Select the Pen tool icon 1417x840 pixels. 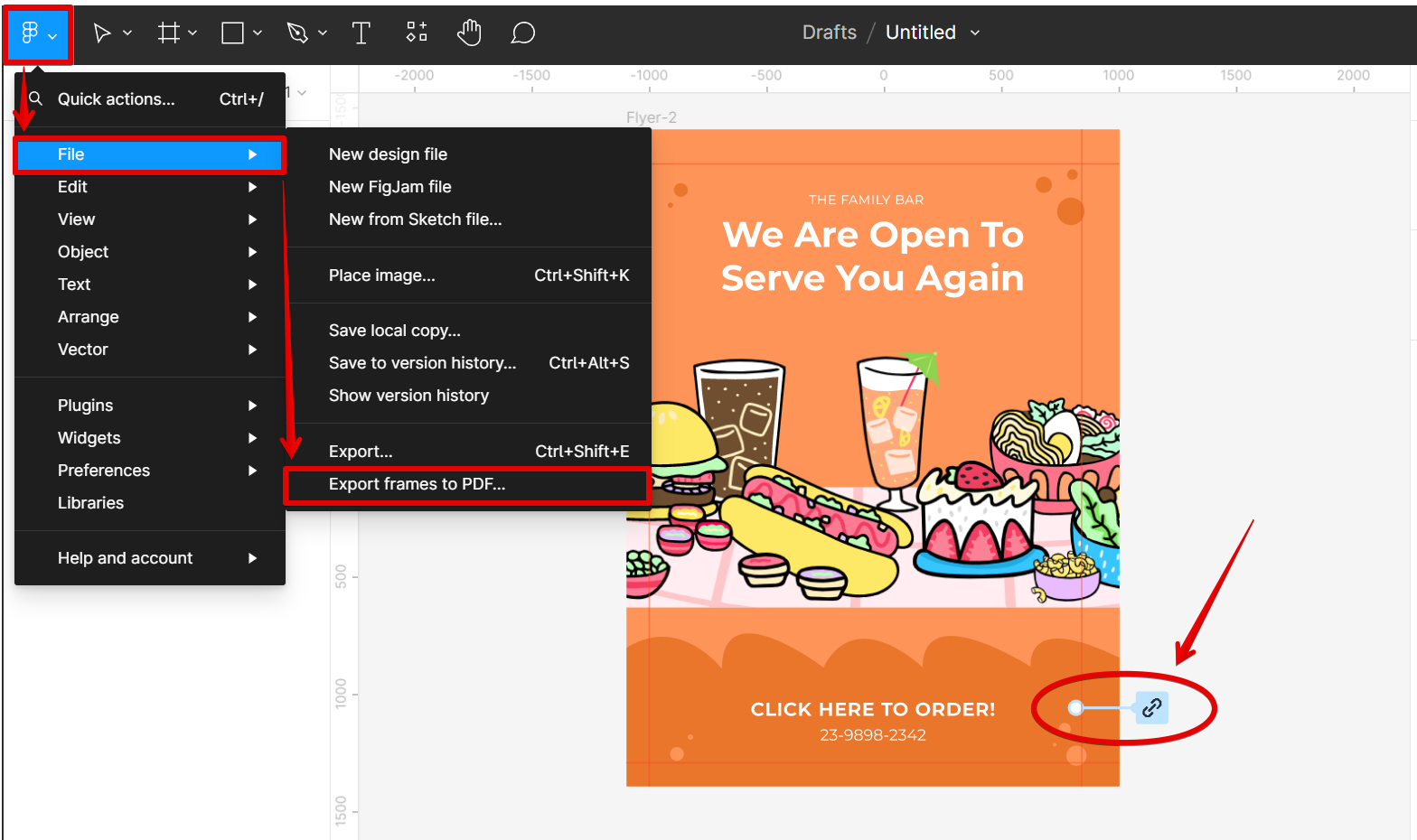coord(296,33)
